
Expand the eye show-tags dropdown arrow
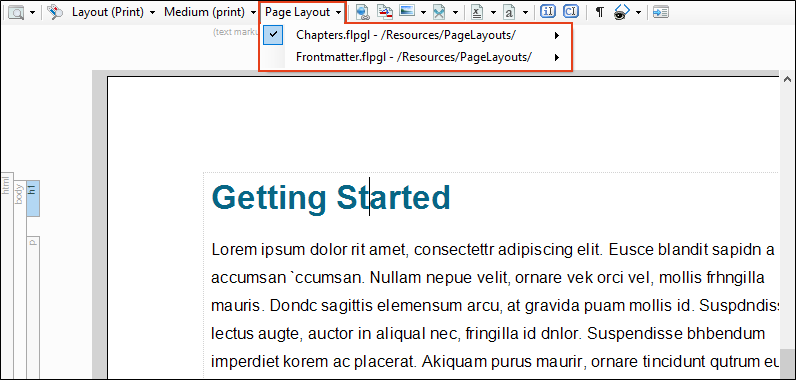coord(638,12)
